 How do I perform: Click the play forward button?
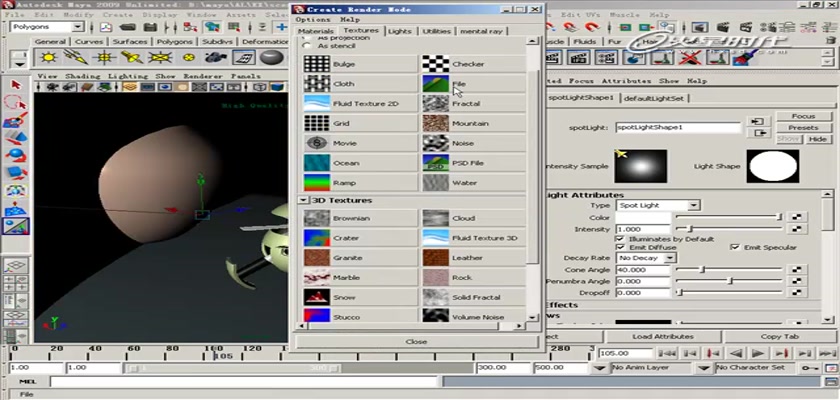coord(758,353)
